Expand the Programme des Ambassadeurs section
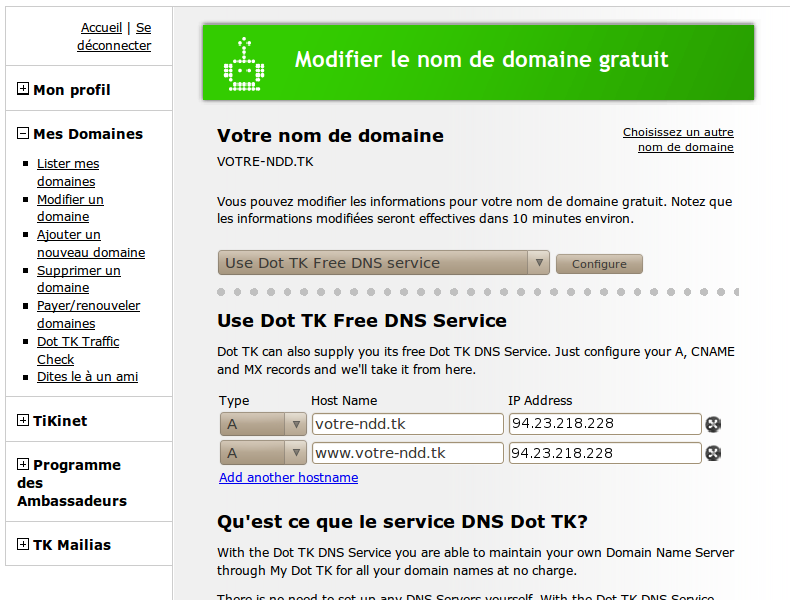 pyautogui.click(x=23, y=464)
